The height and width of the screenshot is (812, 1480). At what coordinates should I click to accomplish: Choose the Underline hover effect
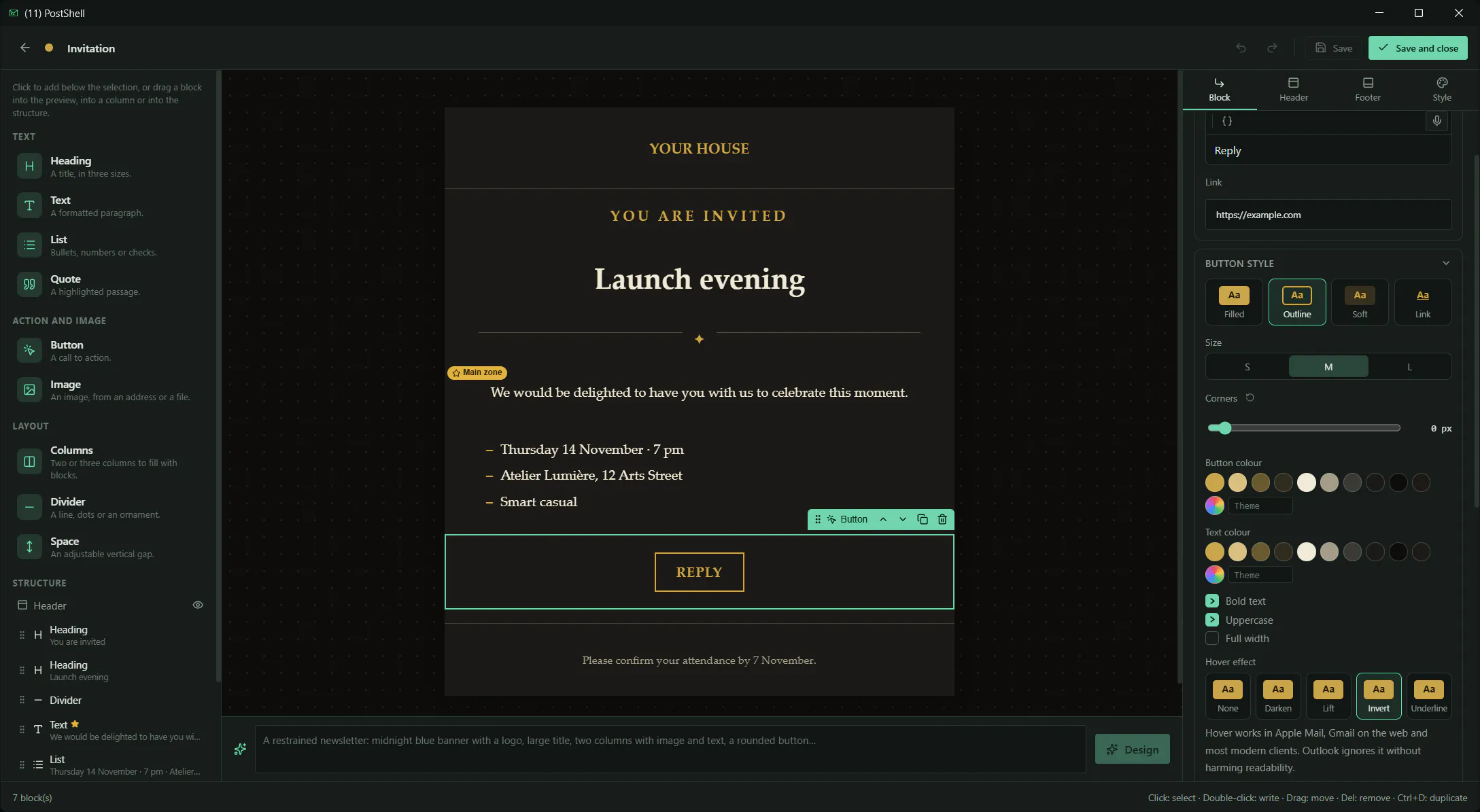[x=1429, y=696]
